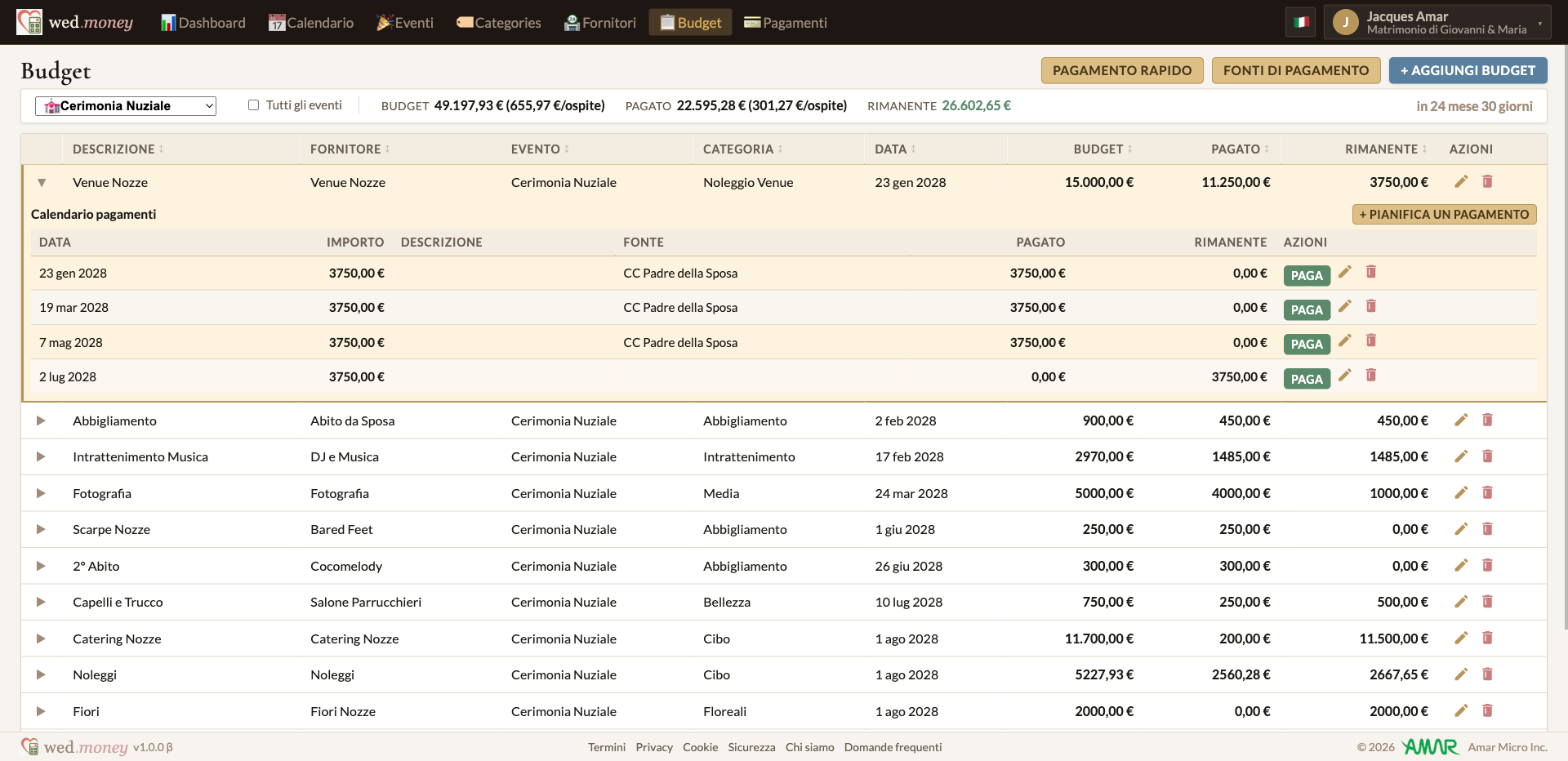The height and width of the screenshot is (761, 1568).
Task: Delete the 2 lug 2028 payment
Action: tap(1371, 375)
